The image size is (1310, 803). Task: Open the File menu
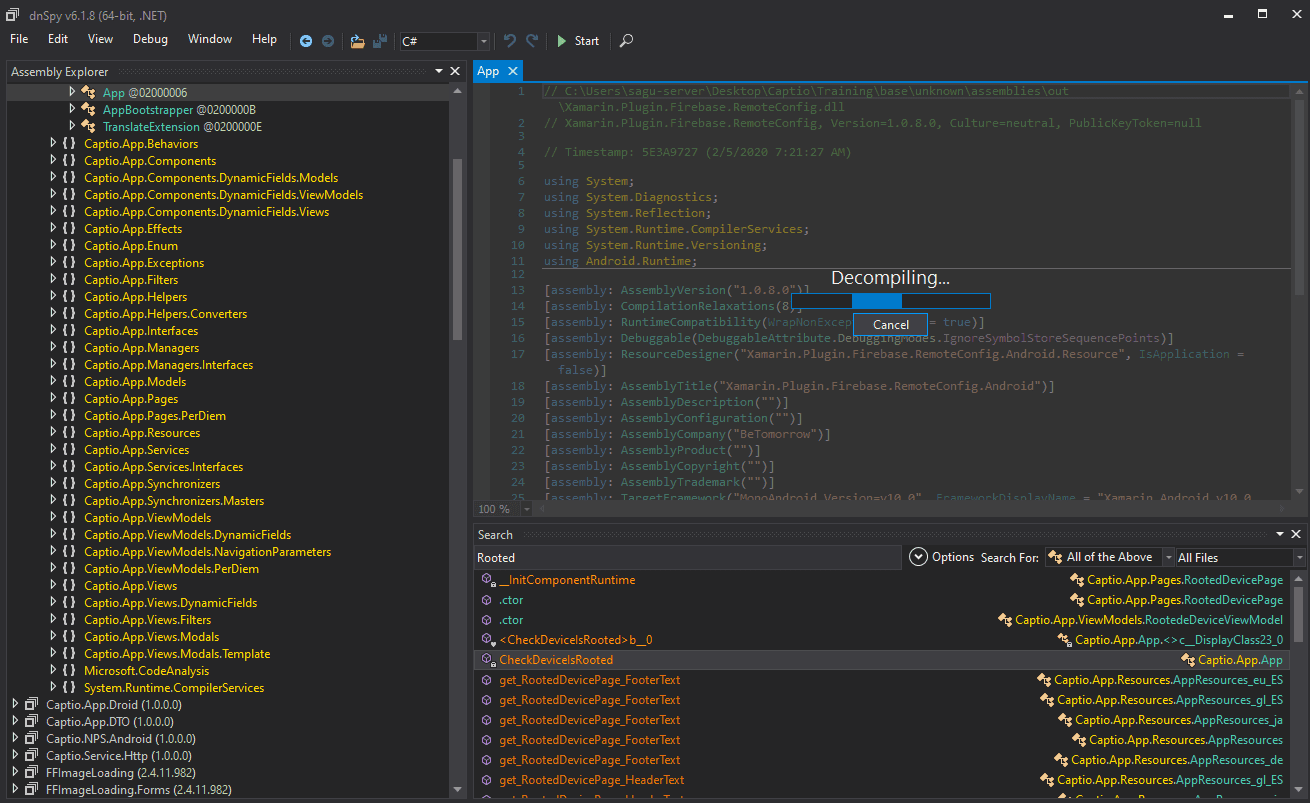click(x=19, y=39)
